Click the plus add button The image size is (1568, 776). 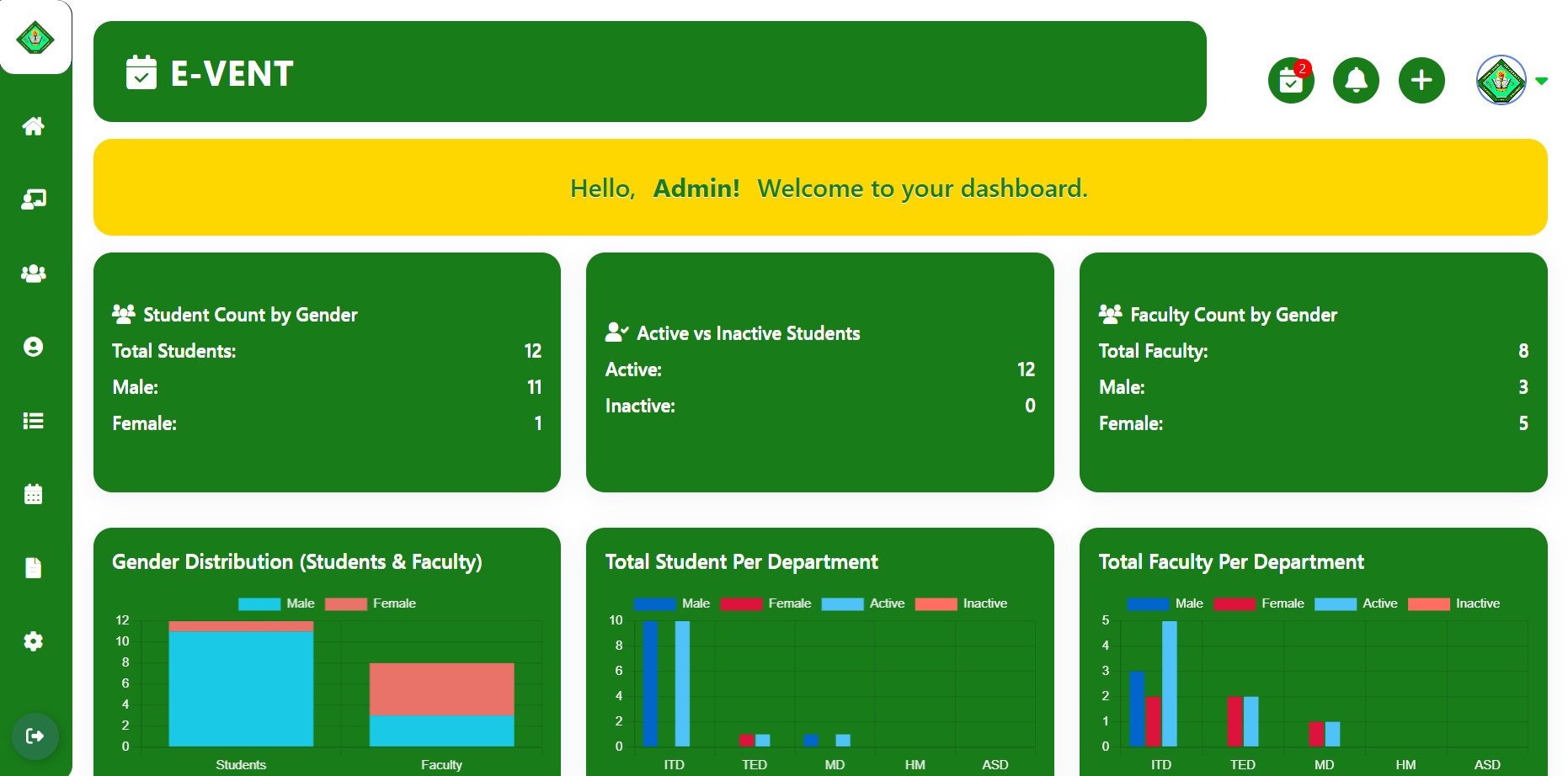[x=1421, y=81]
